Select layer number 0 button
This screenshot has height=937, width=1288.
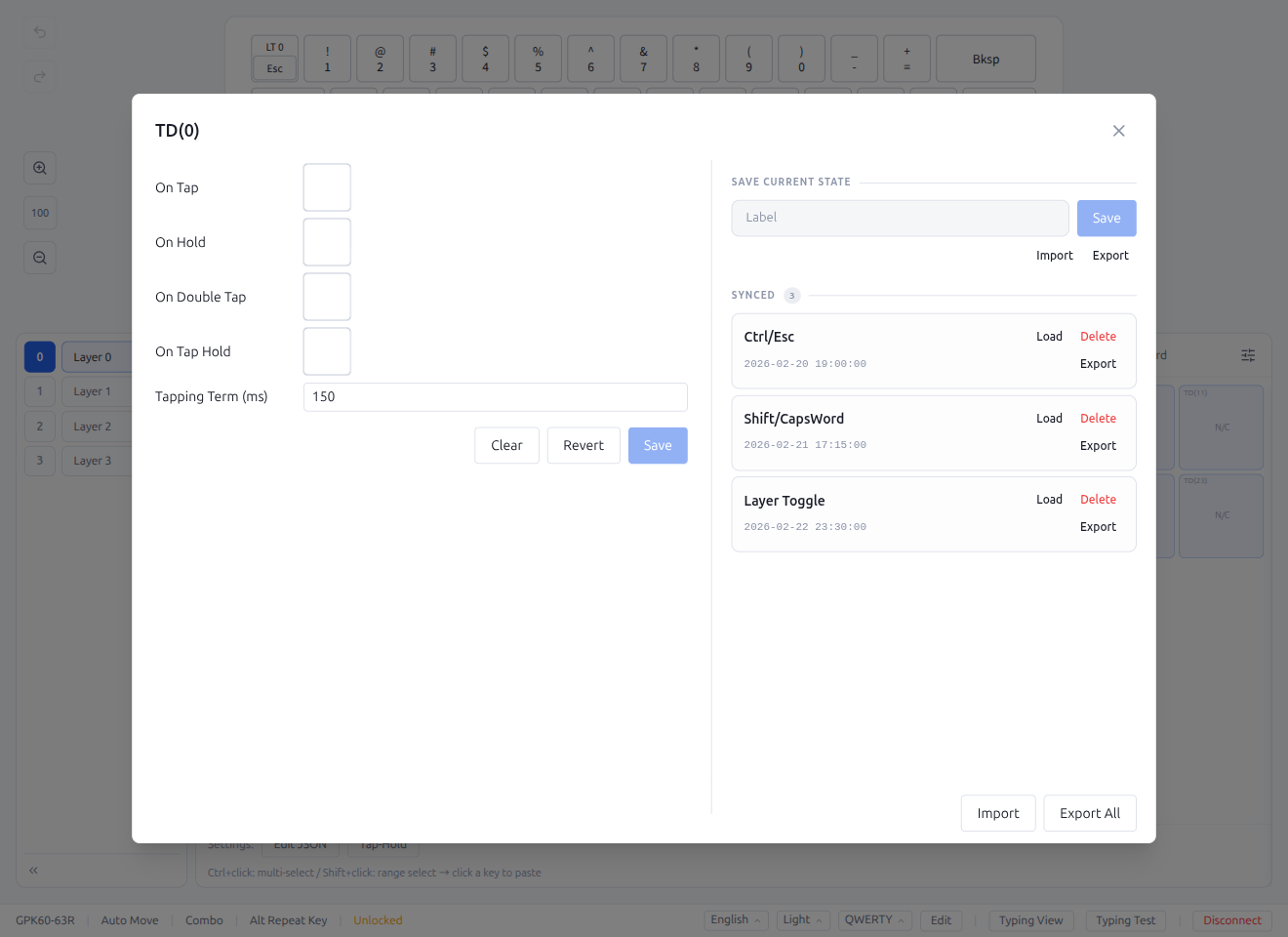pos(40,357)
